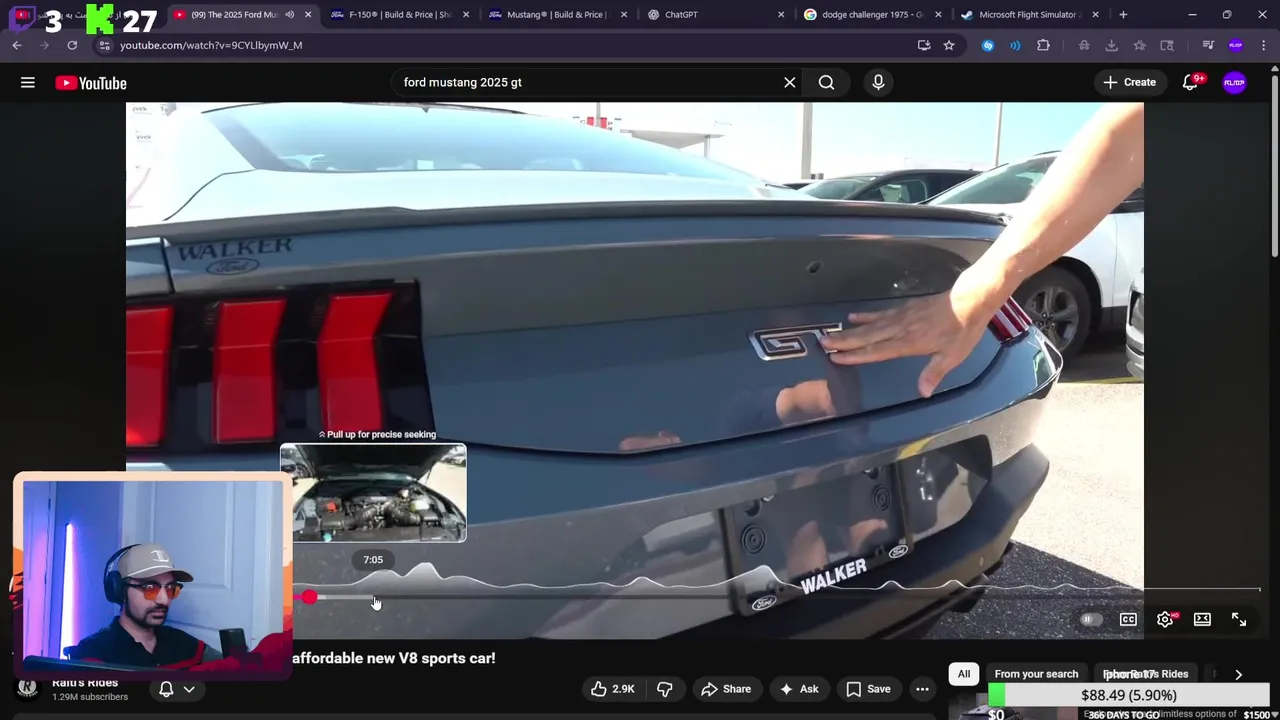Screen dimensions: 1280x720
Task: Click the browser address bar URL
Action: (211, 45)
